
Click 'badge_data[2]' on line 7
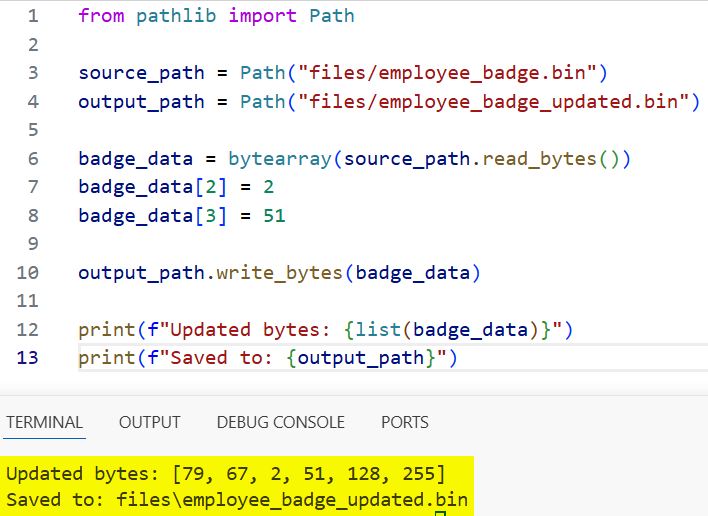(153, 187)
